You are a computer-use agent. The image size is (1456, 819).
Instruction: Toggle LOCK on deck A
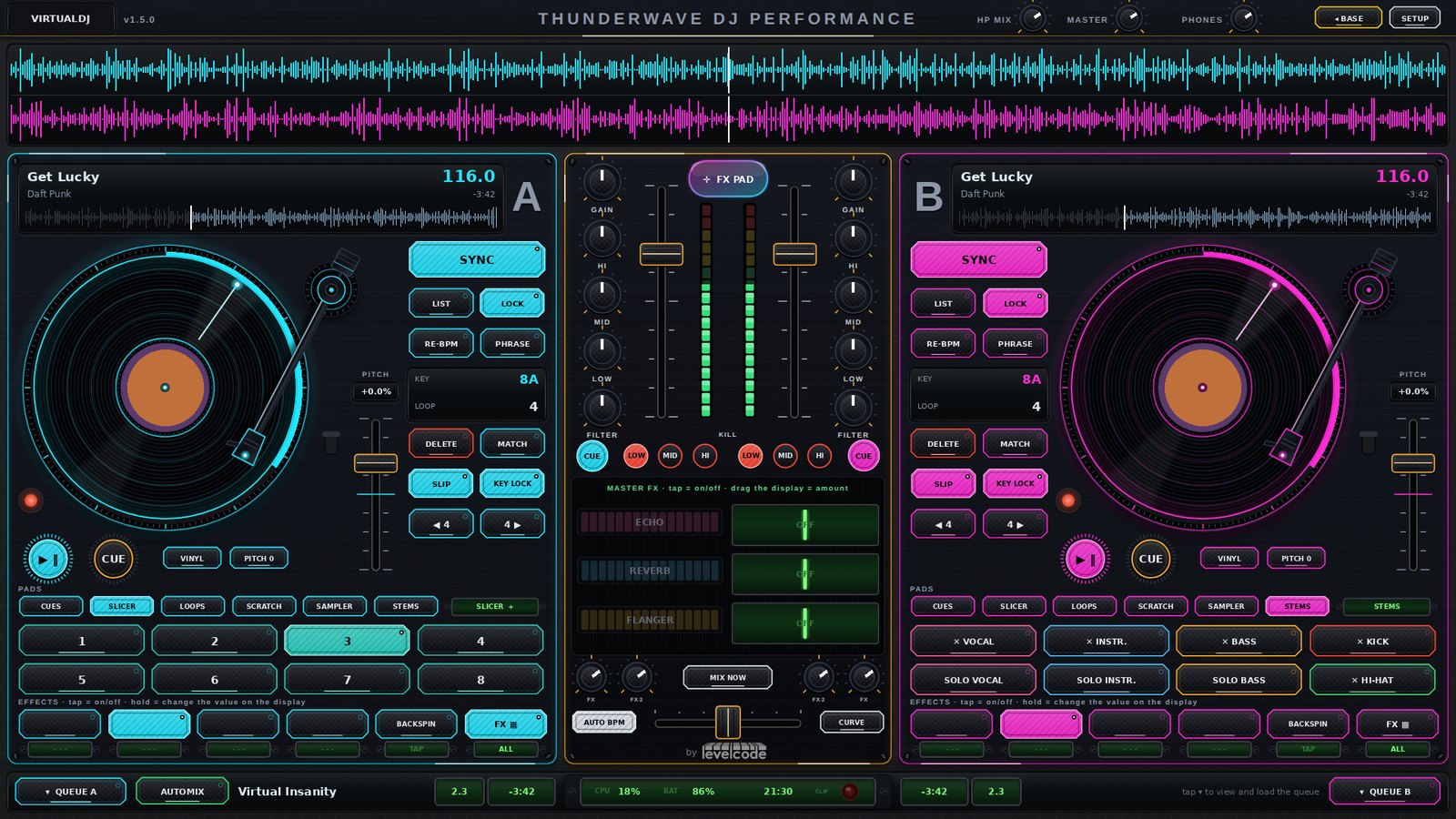(x=512, y=303)
